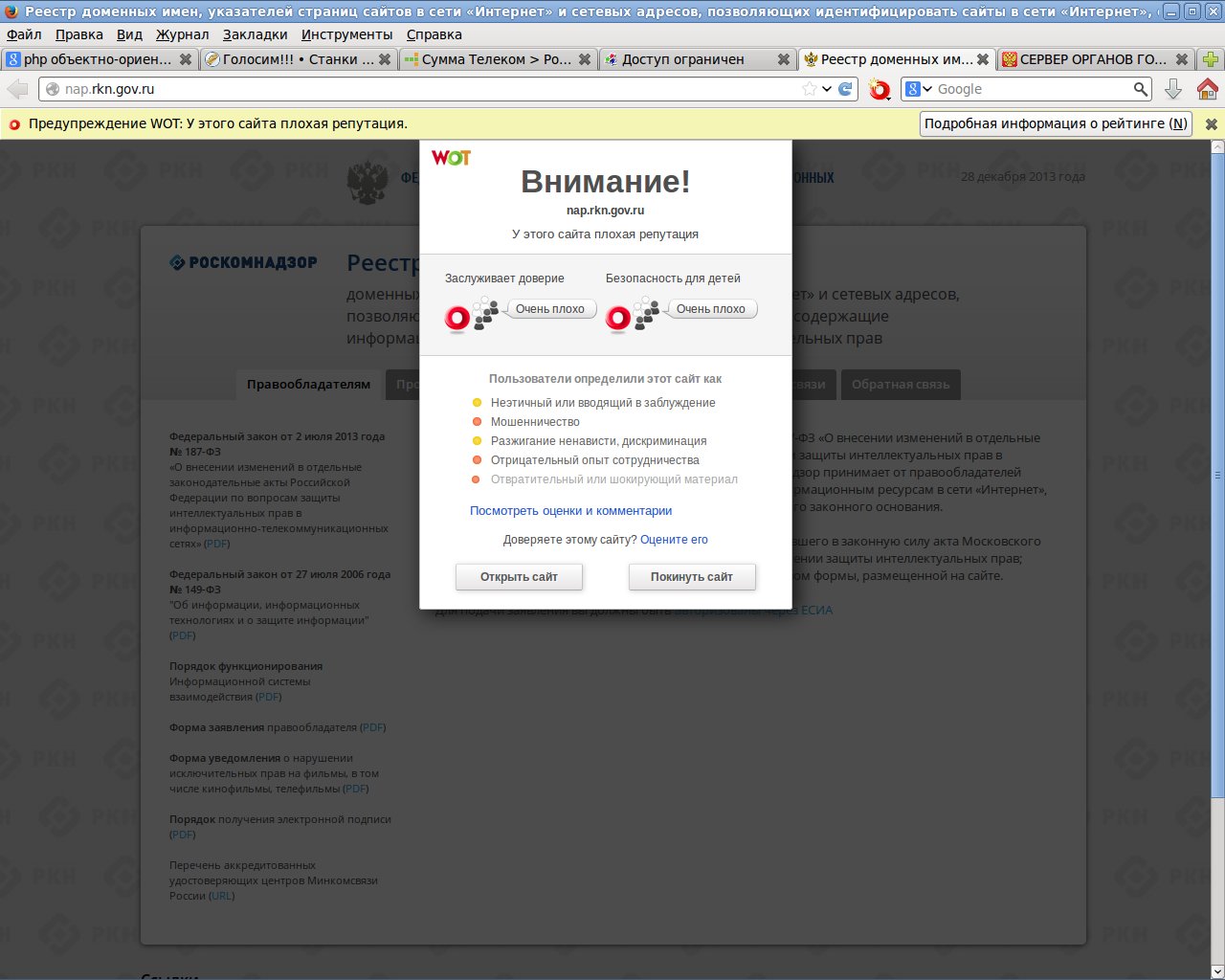Image resolution: width=1225 pixels, height=980 pixels.
Task: Click 'Очень плохо' under Безопасность для детей
Action: [x=711, y=309]
